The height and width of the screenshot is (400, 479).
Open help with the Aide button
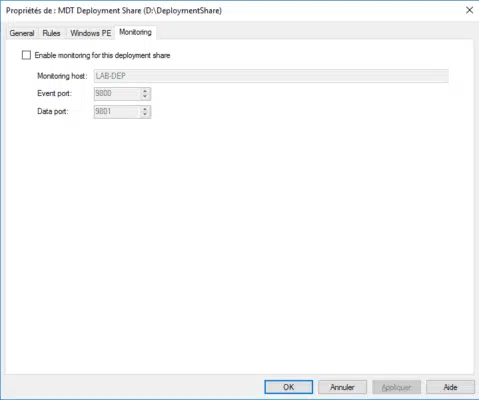tap(450, 387)
